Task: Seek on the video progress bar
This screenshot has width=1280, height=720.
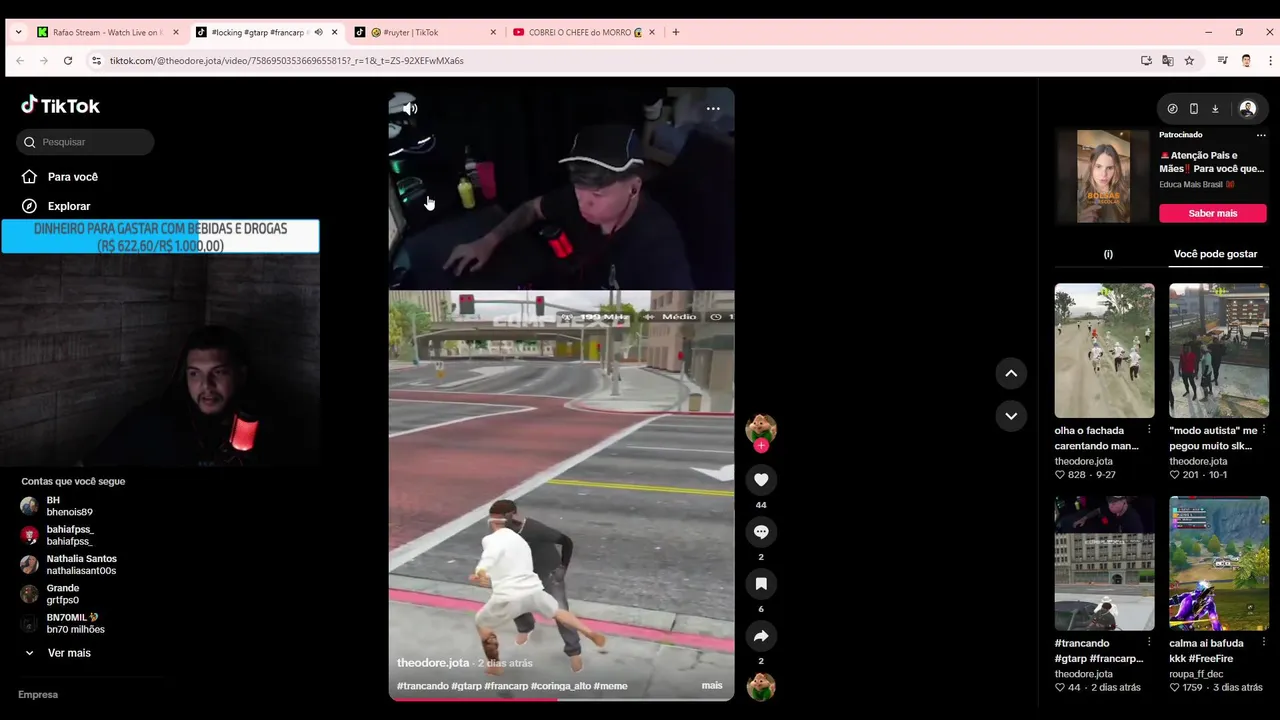Action: click(x=561, y=699)
